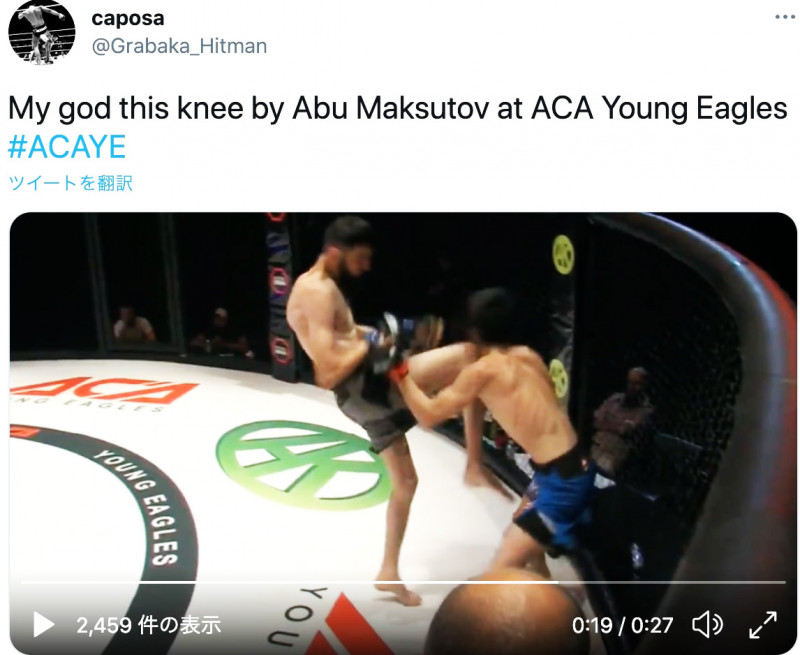This screenshot has height=655, width=800.
Task: Mute the video with the speaker icon
Action: pyautogui.click(x=707, y=625)
